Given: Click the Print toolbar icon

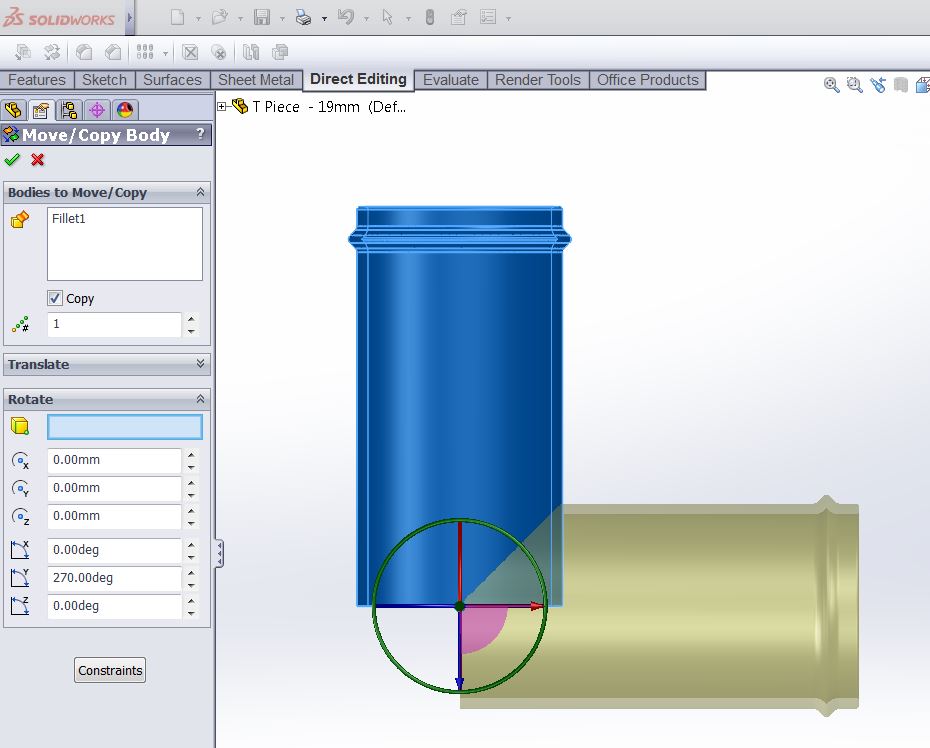Looking at the screenshot, I should tap(304, 18).
